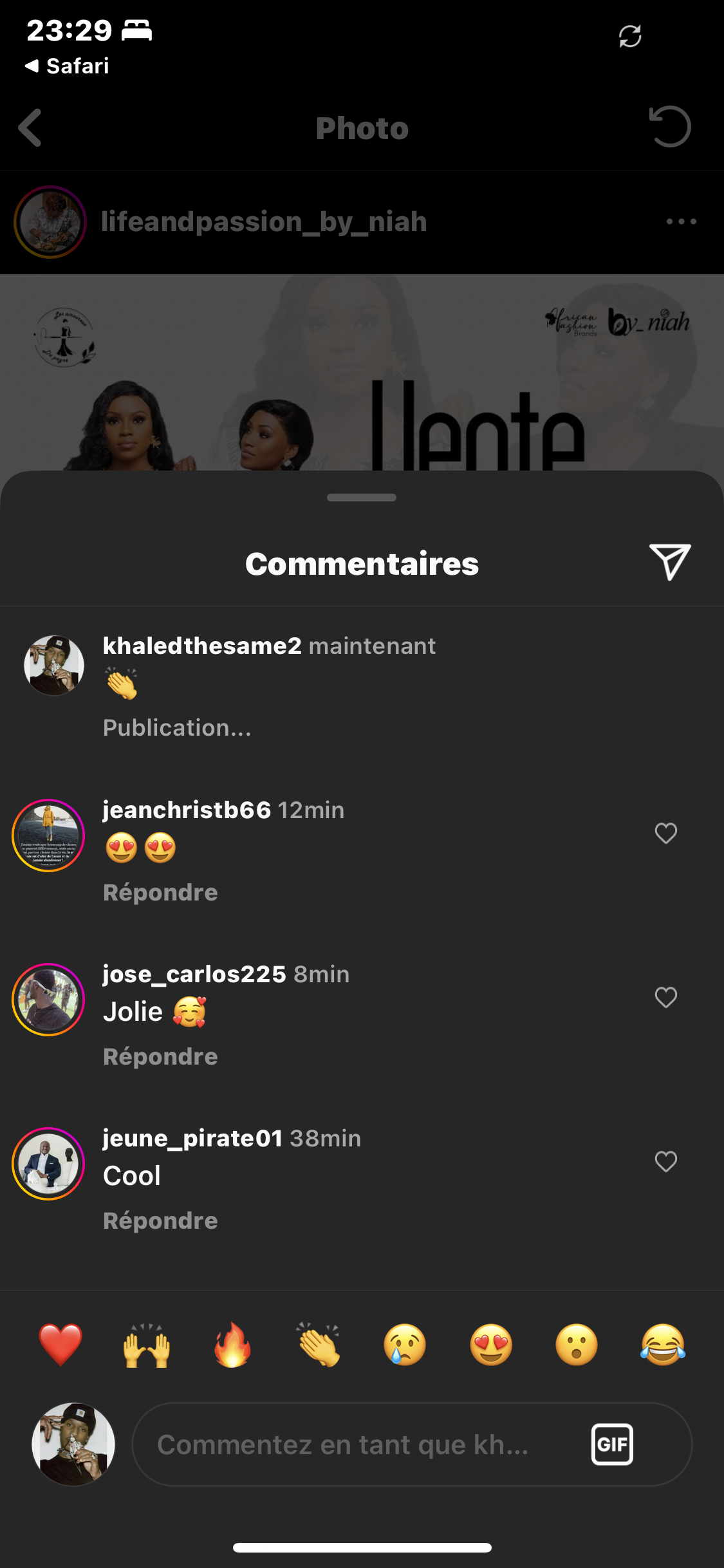Screen dimensions: 724x1568
Task: Insert the fire emoji
Action: [232, 1345]
